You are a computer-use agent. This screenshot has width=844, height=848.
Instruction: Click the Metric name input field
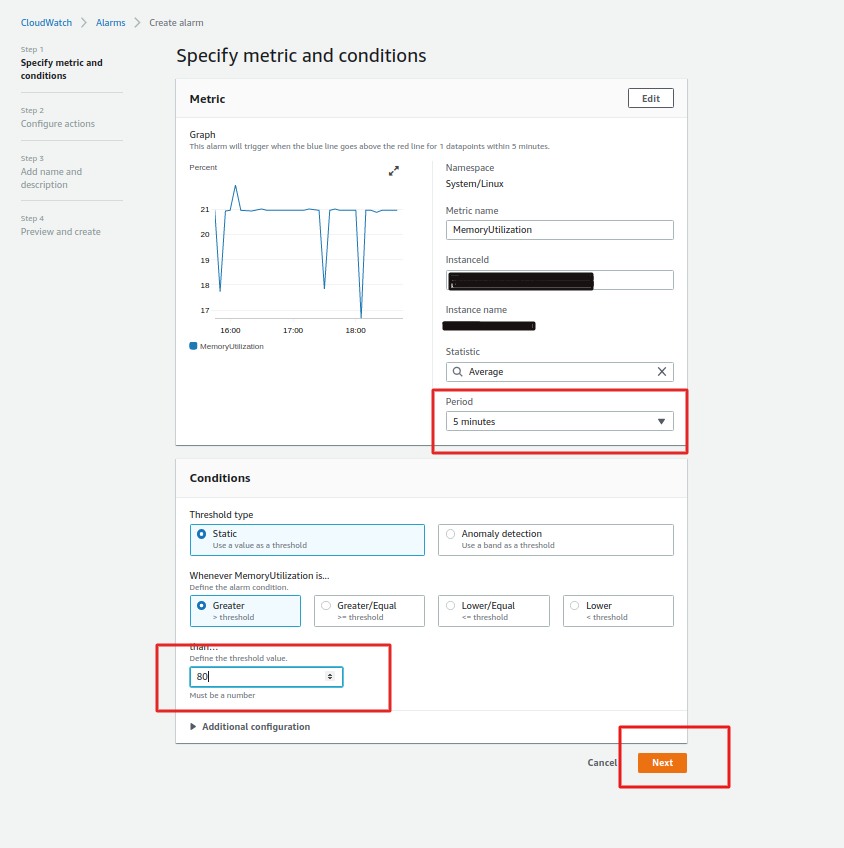tap(559, 230)
